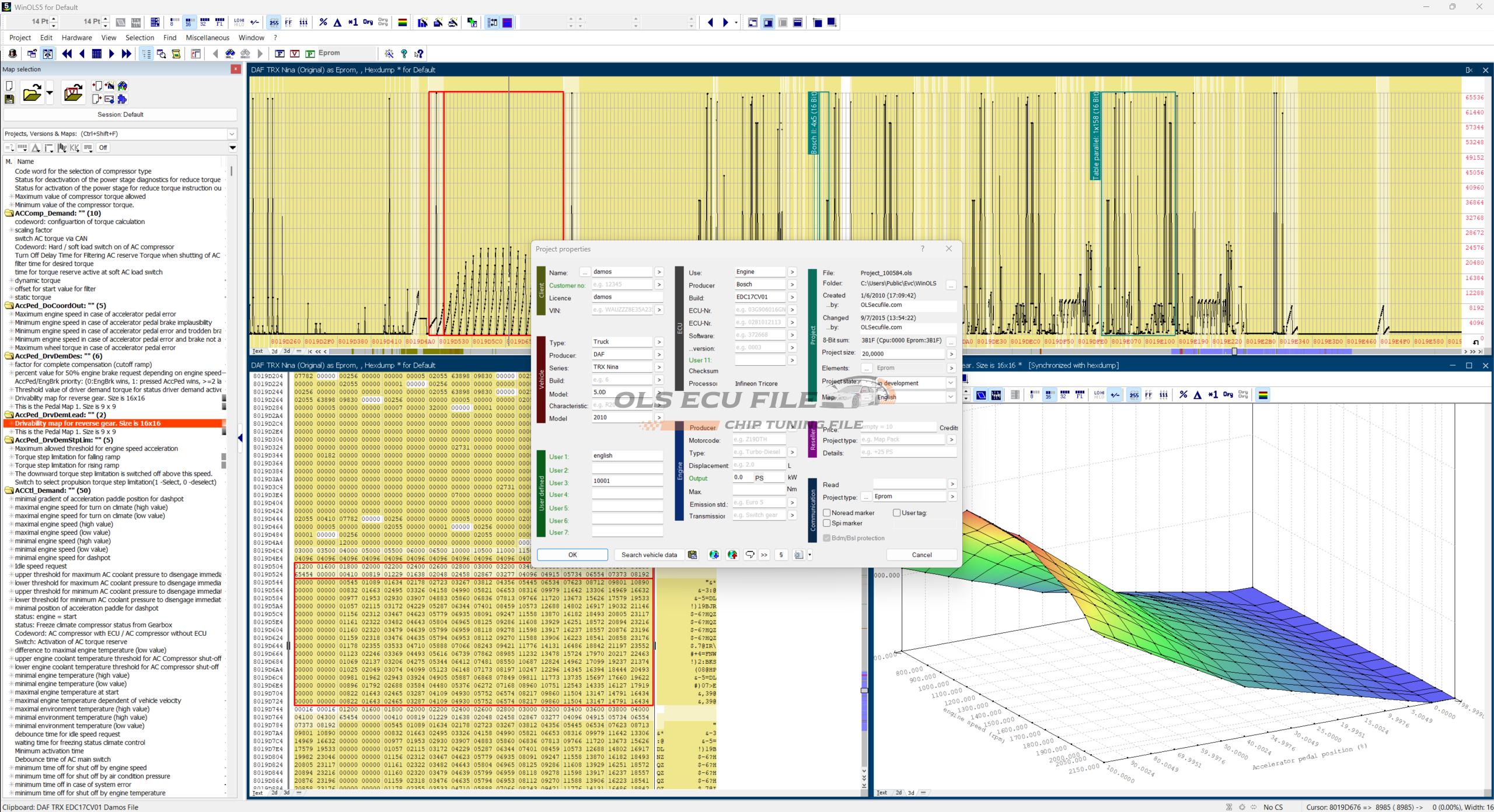Click the fast-forward double arrow icon

tap(126, 54)
